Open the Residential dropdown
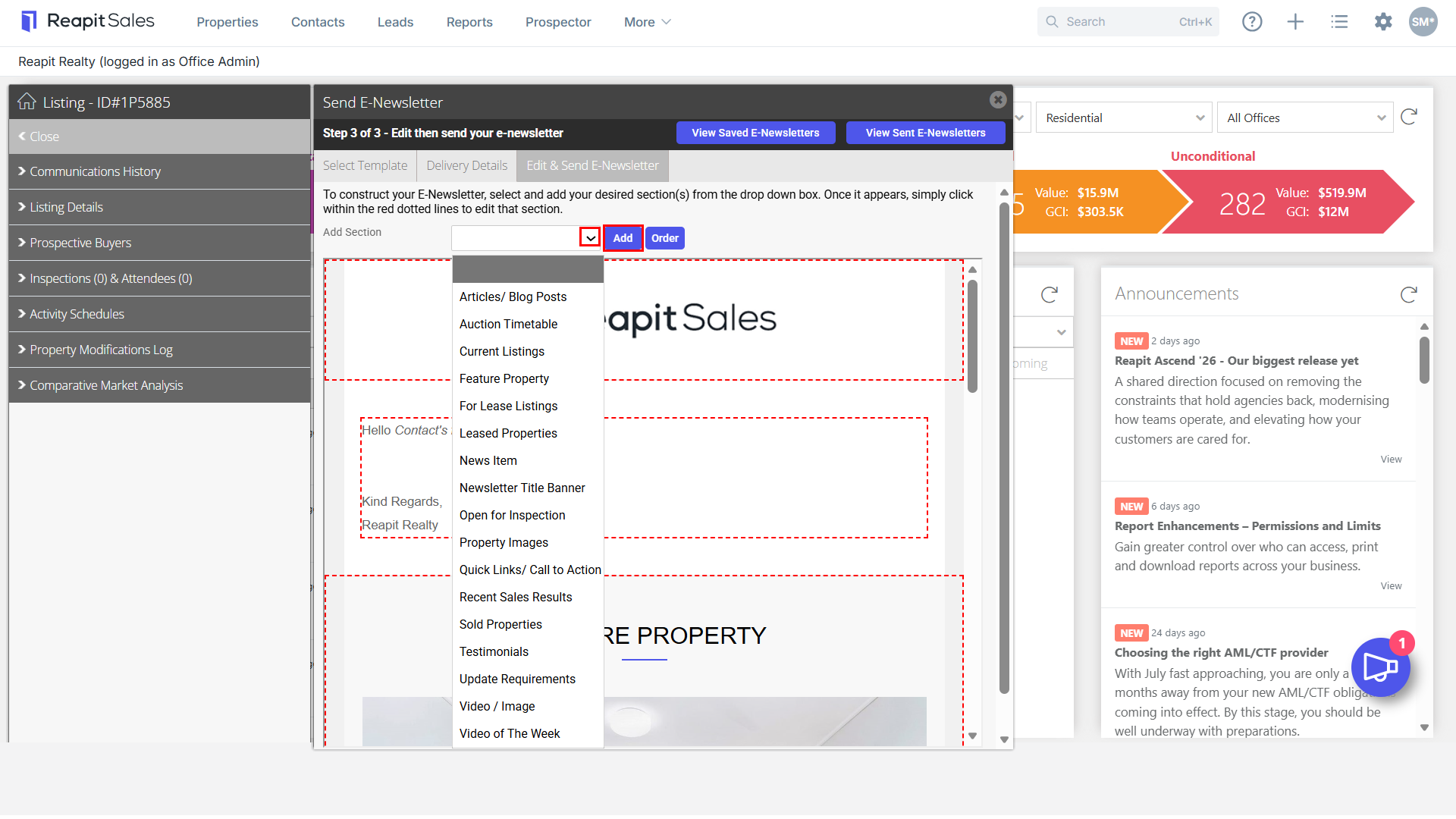 coord(1124,118)
